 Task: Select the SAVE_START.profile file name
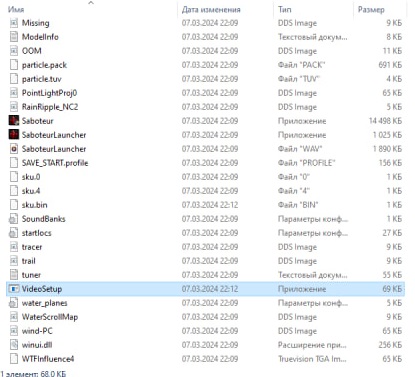coord(55,163)
